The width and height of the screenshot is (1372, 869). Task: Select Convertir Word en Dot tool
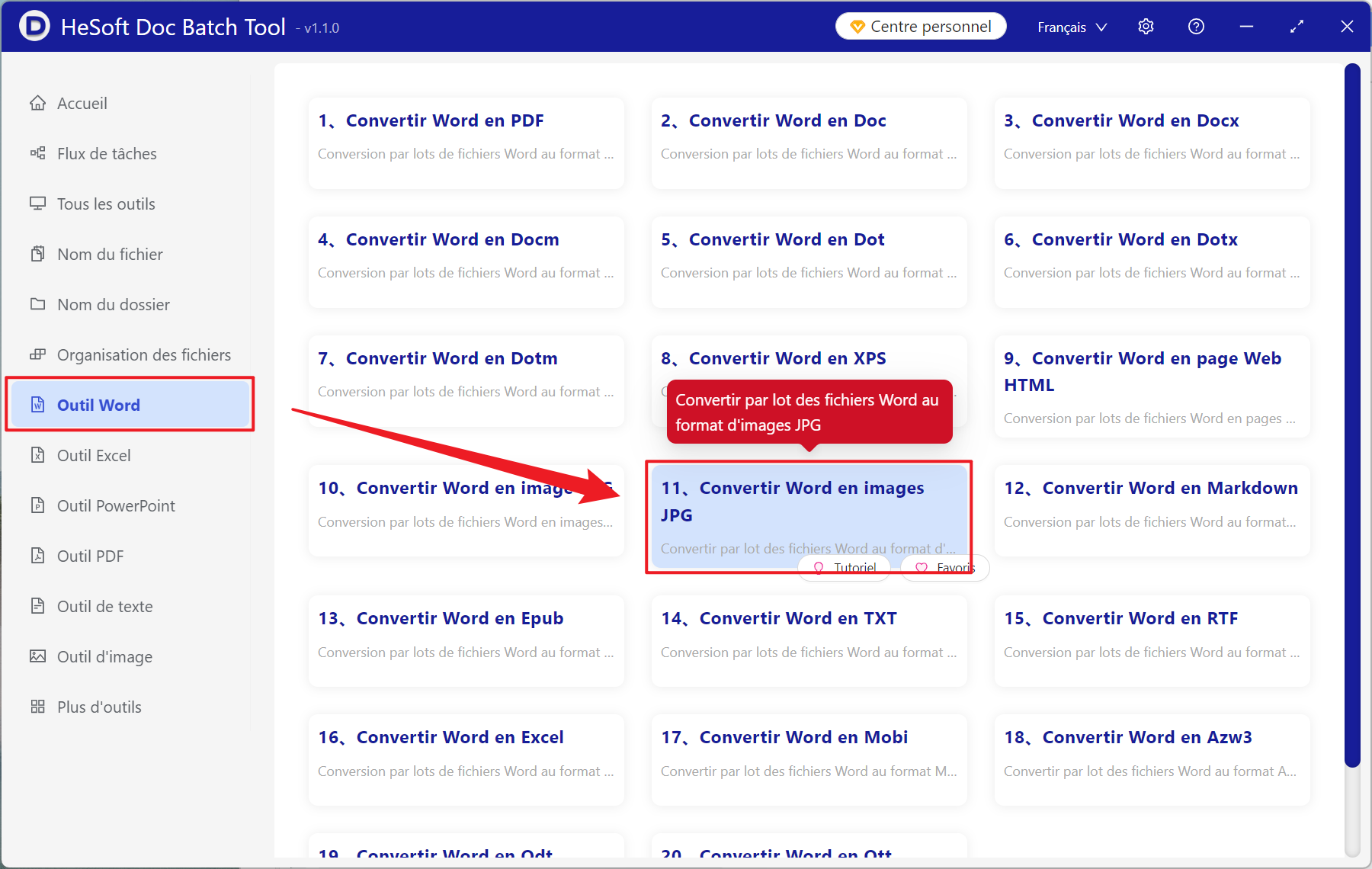[809, 262]
